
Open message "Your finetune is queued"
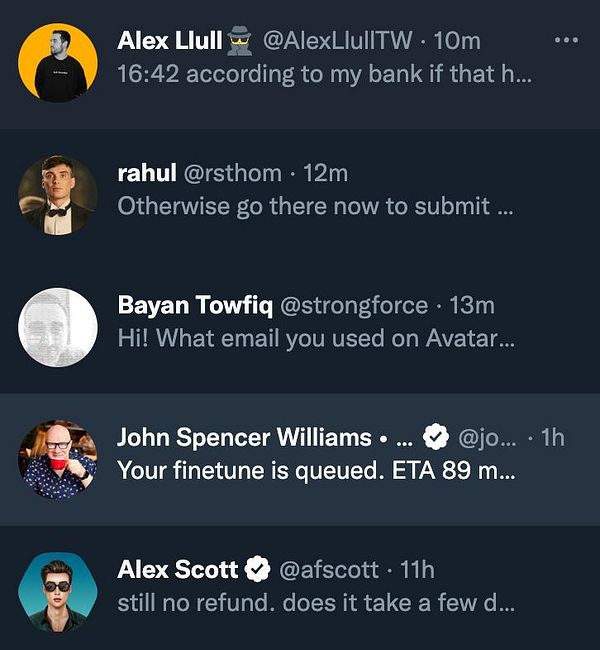pyautogui.click(x=316, y=470)
